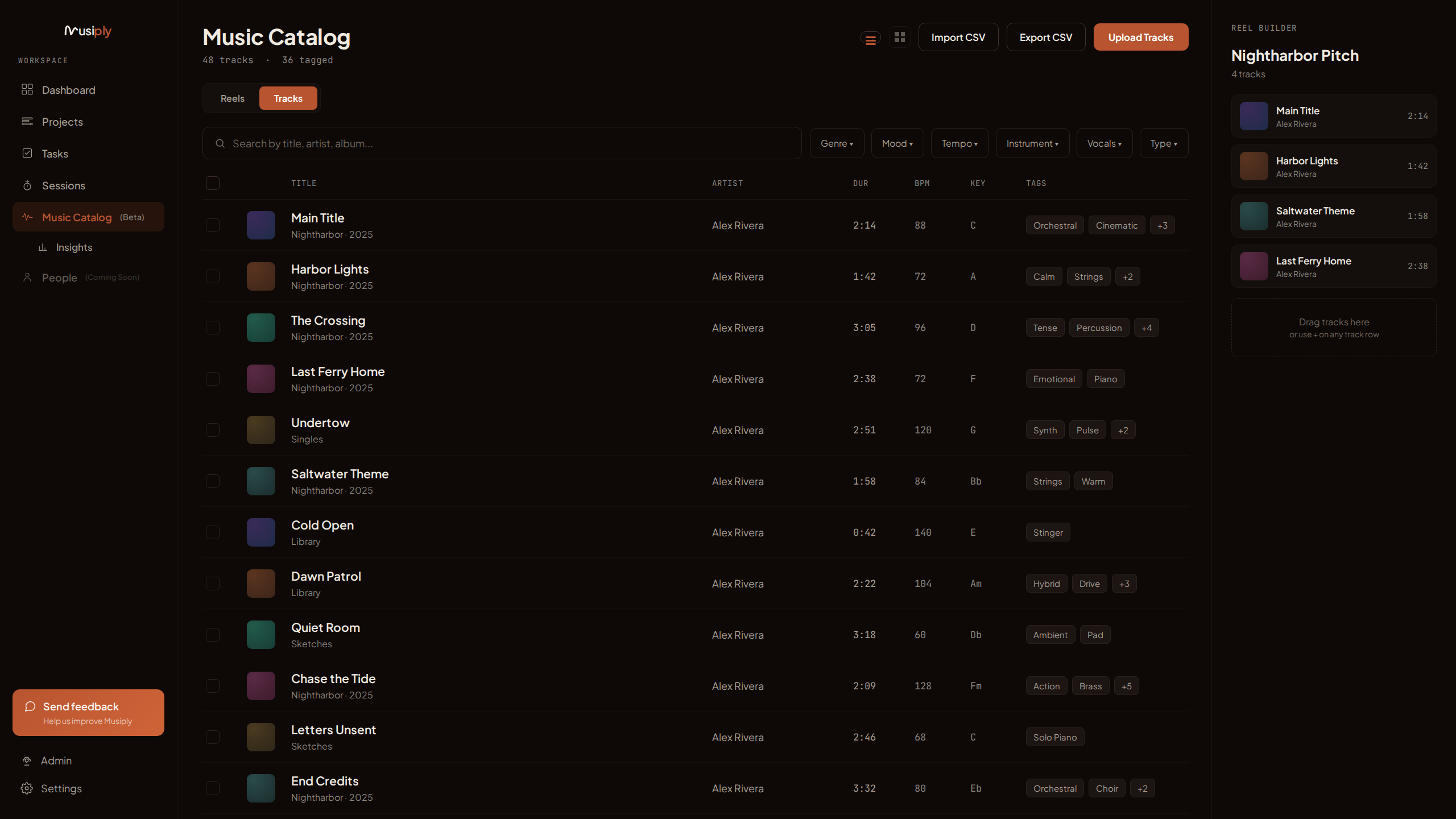Switch to grid view
Viewport: 1456px width, 819px height.
(x=900, y=38)
